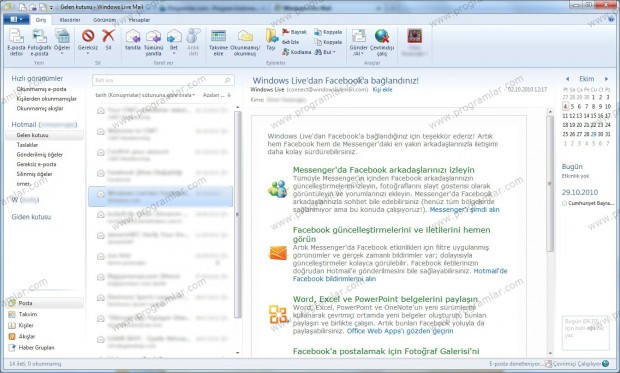This screenshot has height=373, width=620.
Task: Select Okunmamış e-posta quick view
Action: point(42,89)
